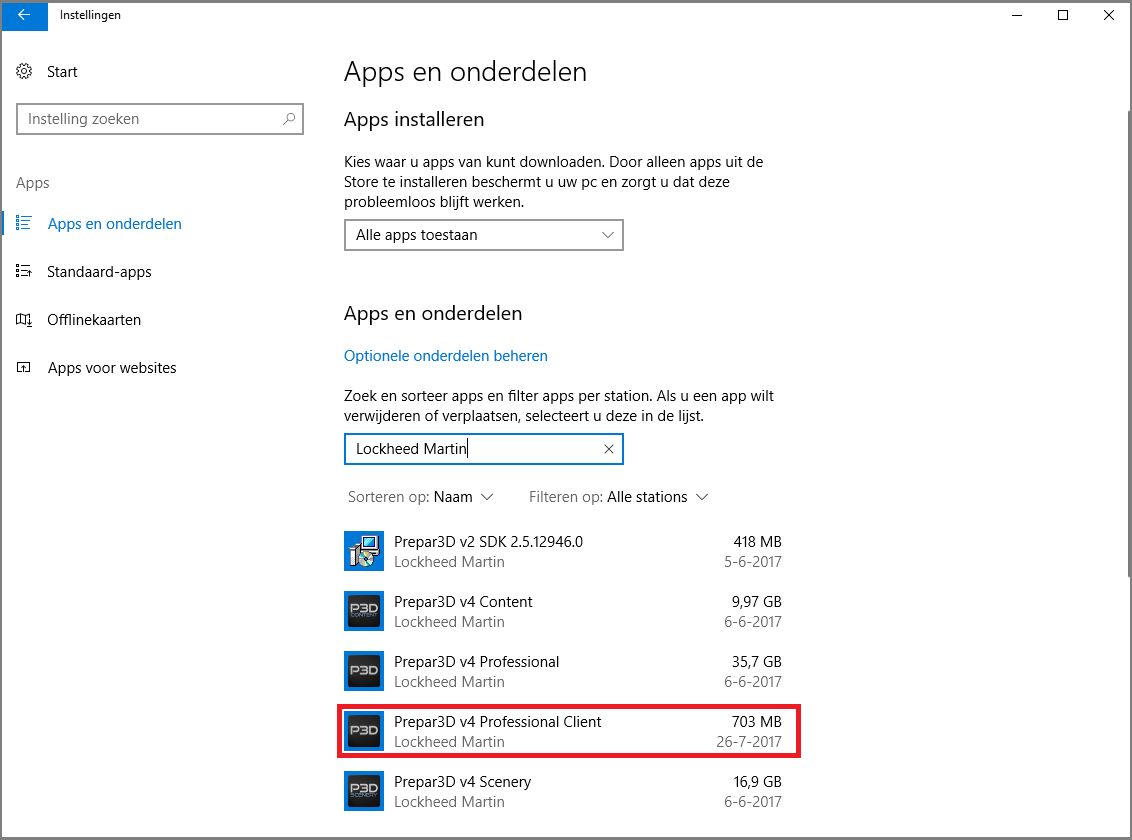The image size is (1132, 840).
Task: Select Prepar3D v4 Scenery entry name
Action: 462,782
